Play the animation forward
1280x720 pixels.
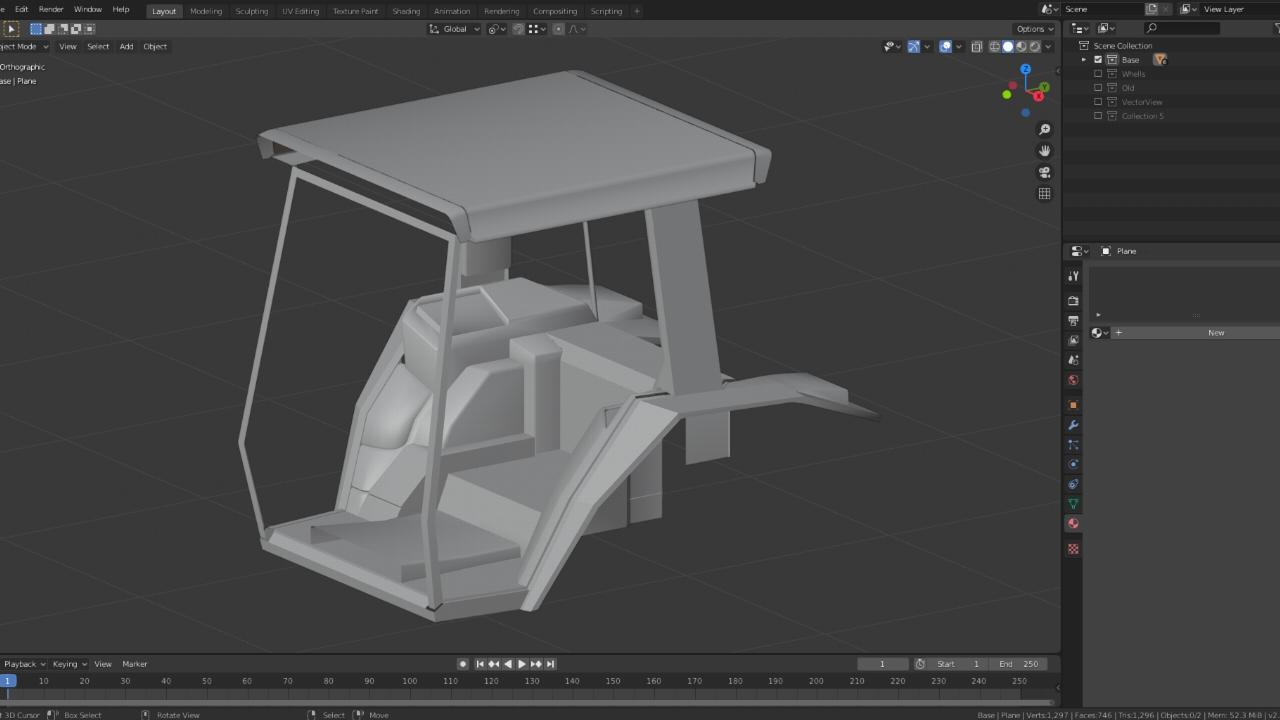(521, 664)
